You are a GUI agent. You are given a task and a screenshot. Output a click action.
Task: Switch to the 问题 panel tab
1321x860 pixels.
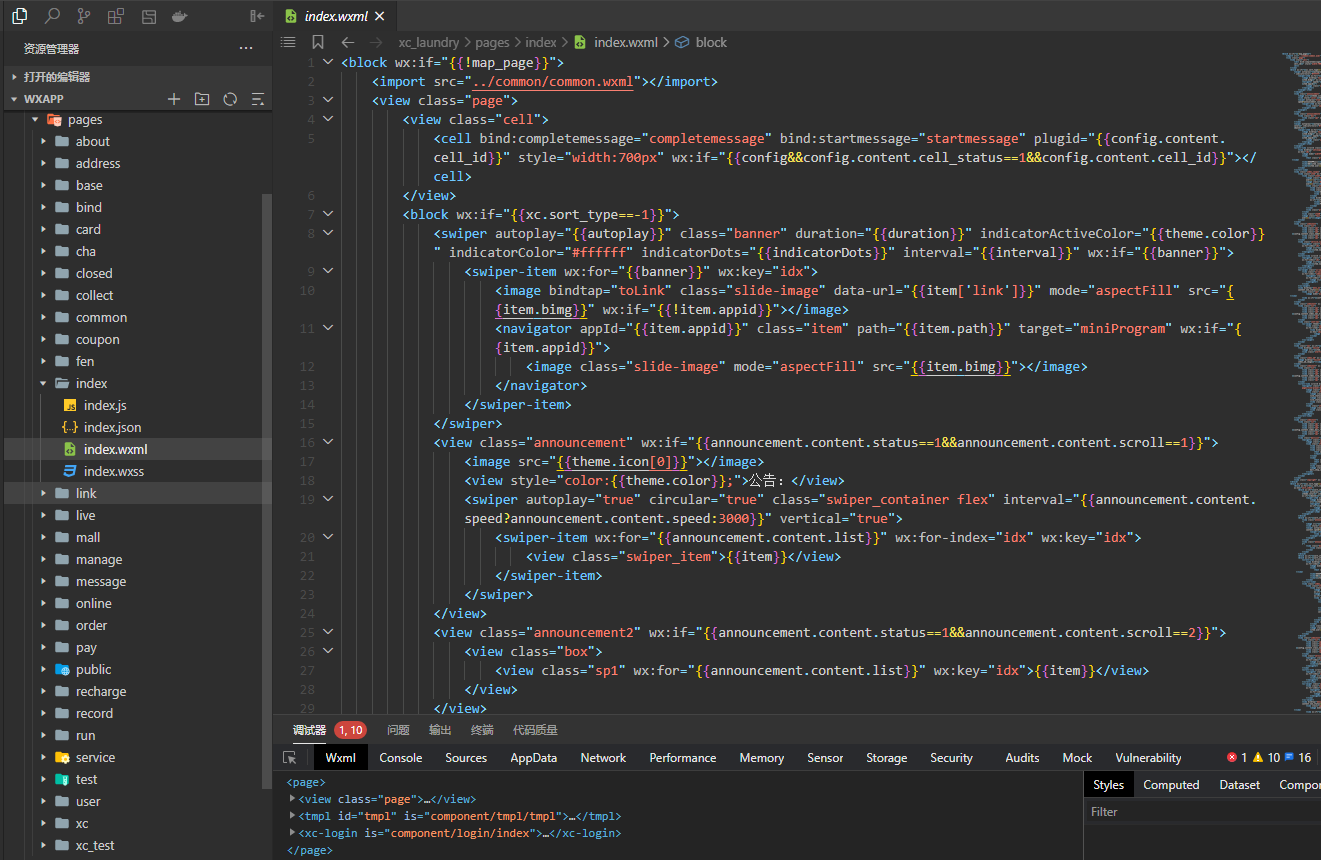pos(398,730)
